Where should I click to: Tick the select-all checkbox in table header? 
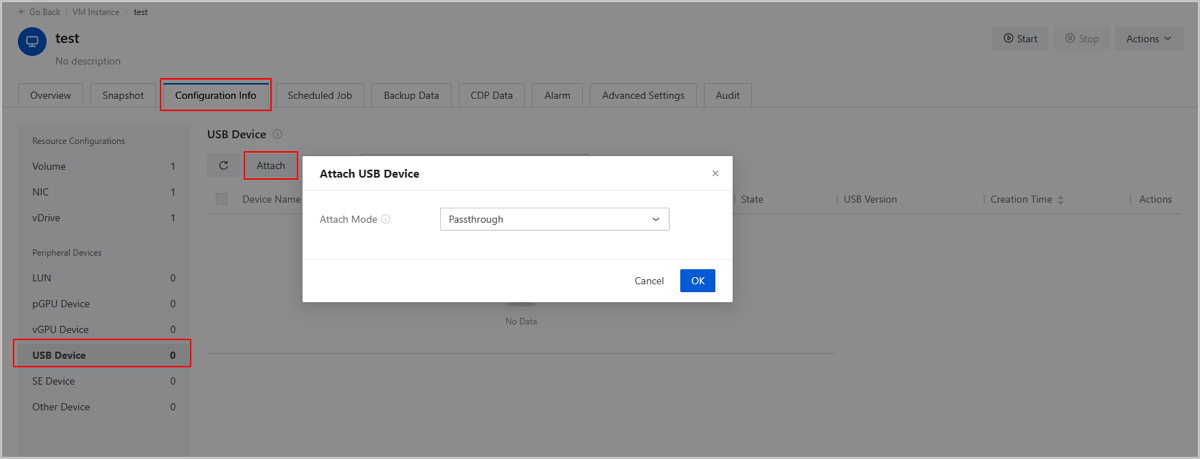coord(221,199)
